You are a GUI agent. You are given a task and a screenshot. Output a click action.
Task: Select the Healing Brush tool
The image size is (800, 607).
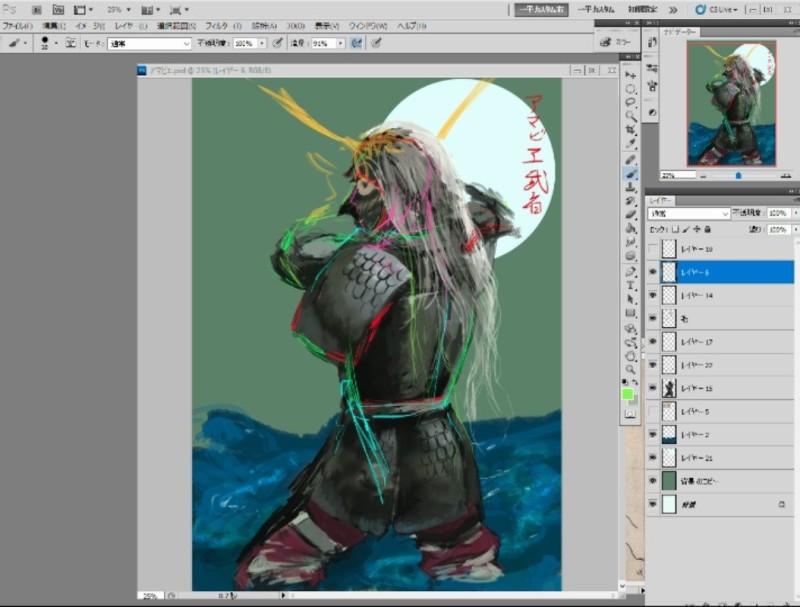[631, 160]
